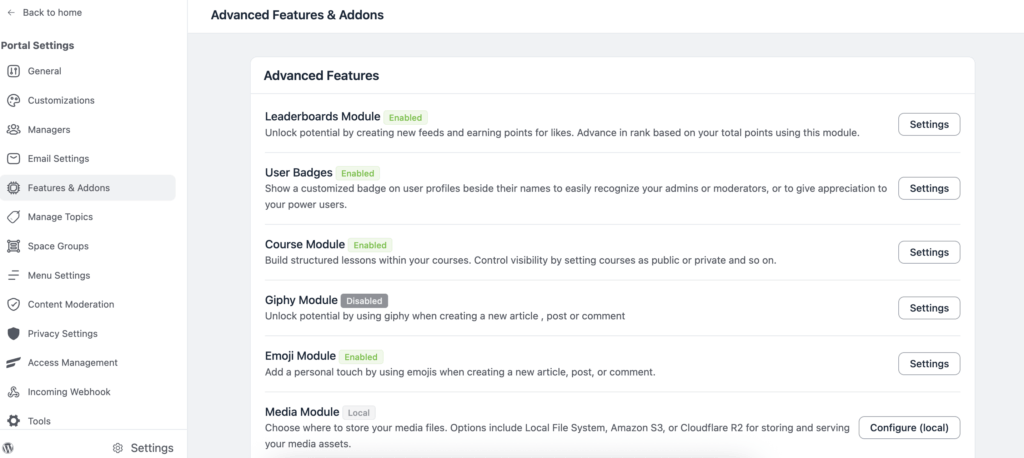Viewport: 1024px width, 458px height.
Task: Click the Email Settings envelope icon
Action: click(x=13, y=159)
